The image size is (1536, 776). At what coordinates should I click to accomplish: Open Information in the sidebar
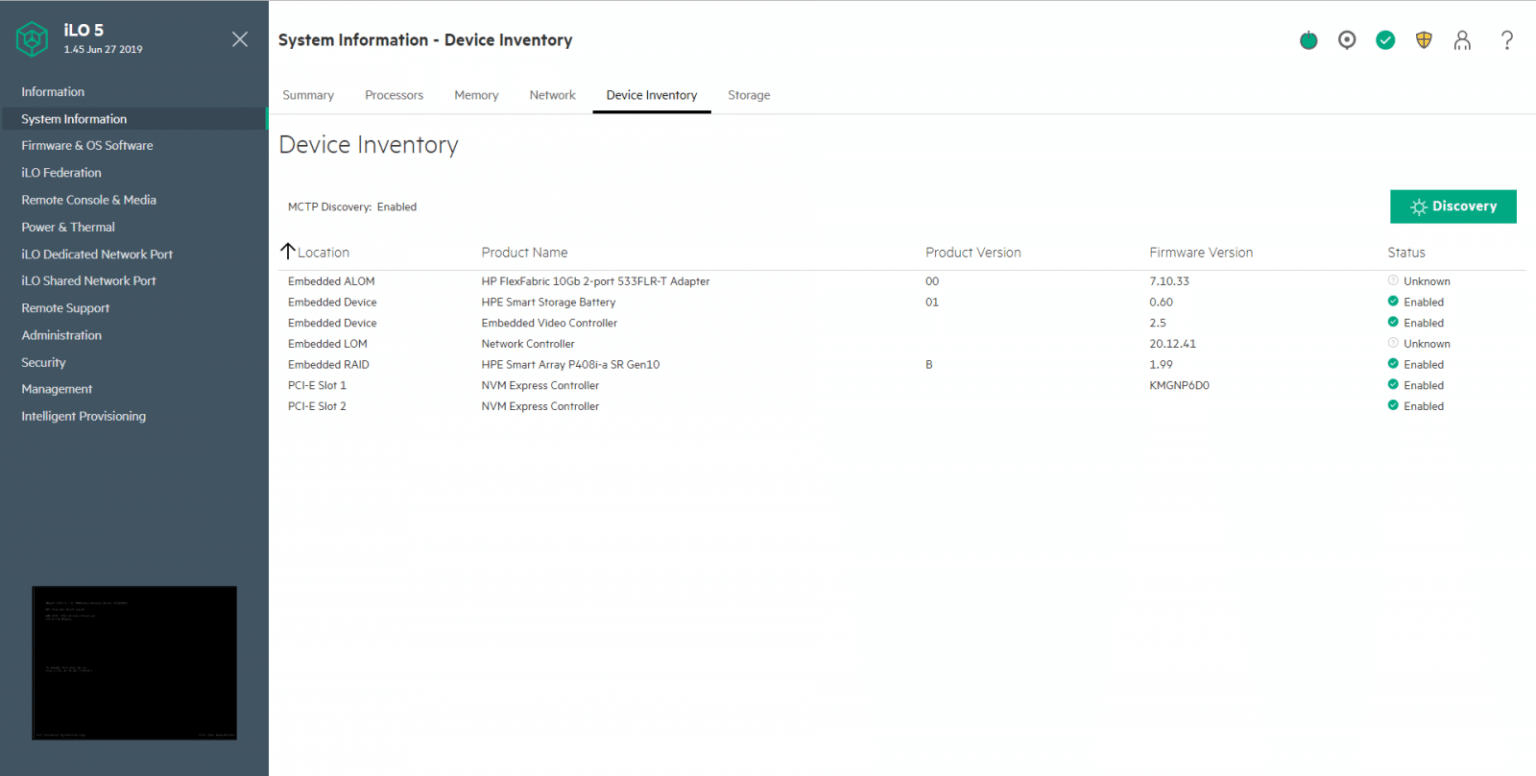point(53,92)
